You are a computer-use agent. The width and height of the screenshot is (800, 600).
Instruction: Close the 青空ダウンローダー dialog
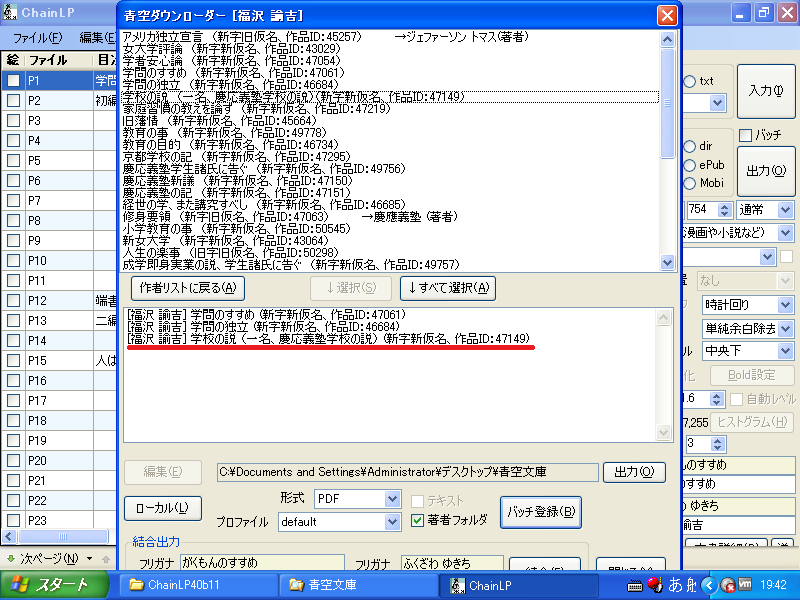pyautogui.click(x=667, y=15)
